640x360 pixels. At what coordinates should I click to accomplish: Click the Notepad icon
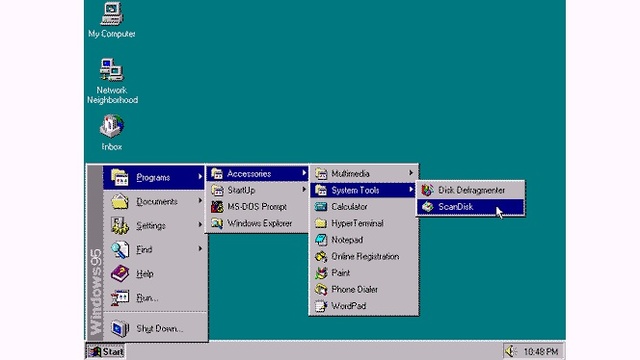pos(321,240)
